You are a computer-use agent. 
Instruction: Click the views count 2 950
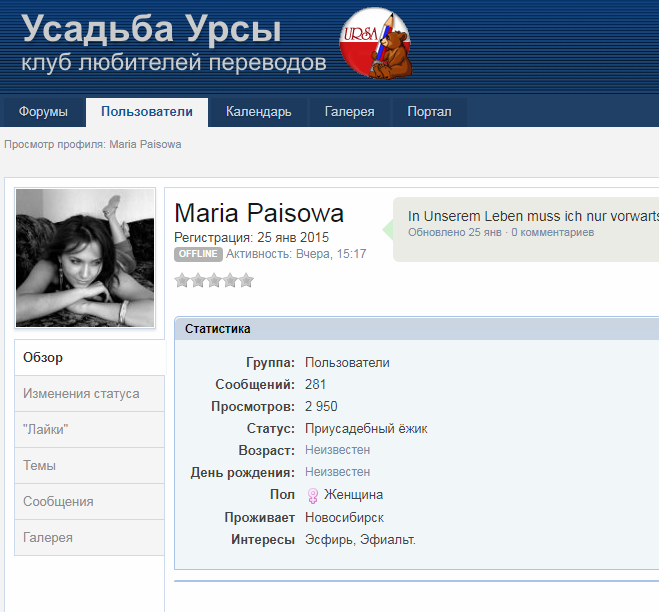[321, 406]
